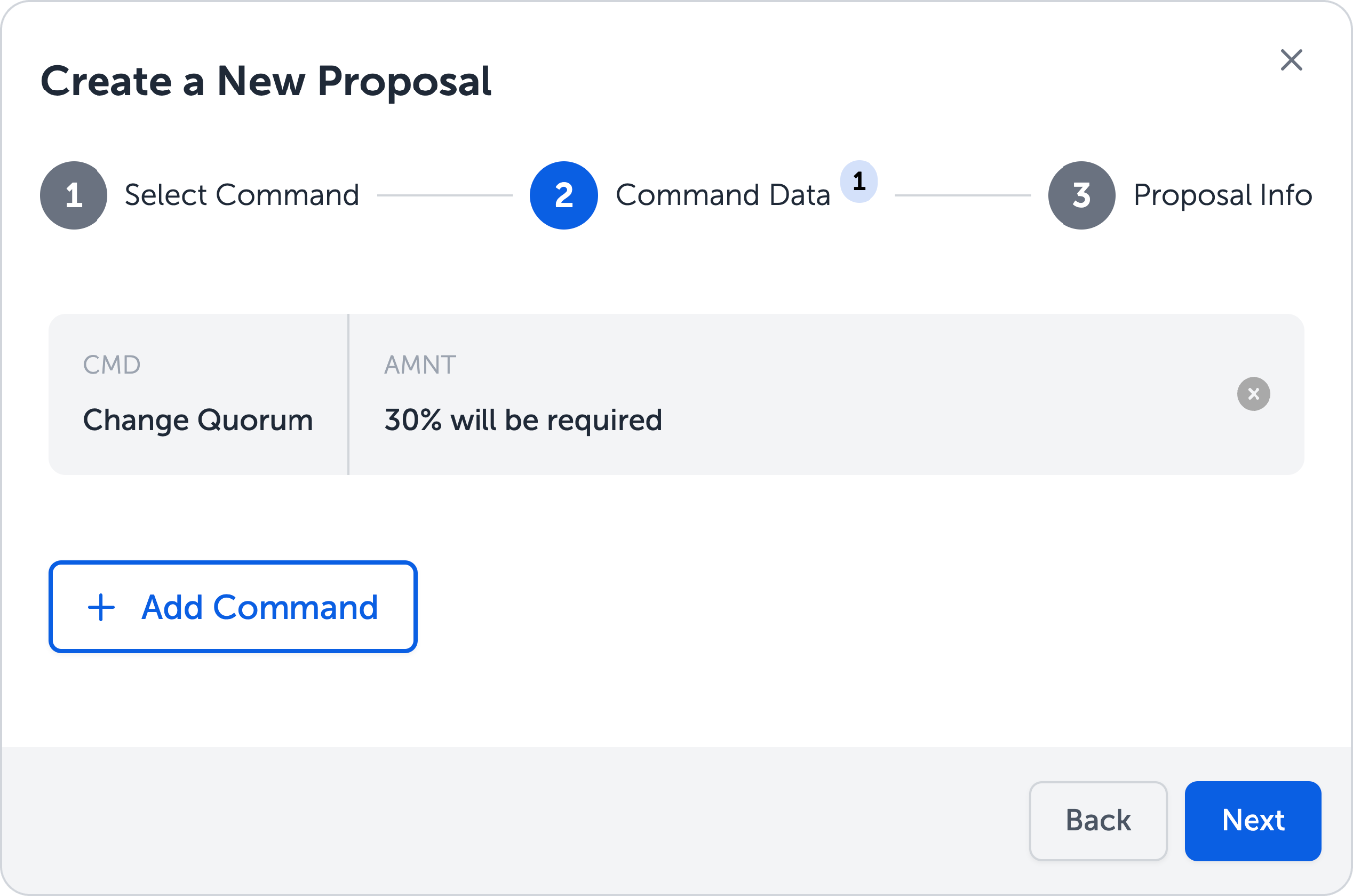Click the plus icon in Add Command
The height and width of the screenshot is (896, 1353).
101,607
